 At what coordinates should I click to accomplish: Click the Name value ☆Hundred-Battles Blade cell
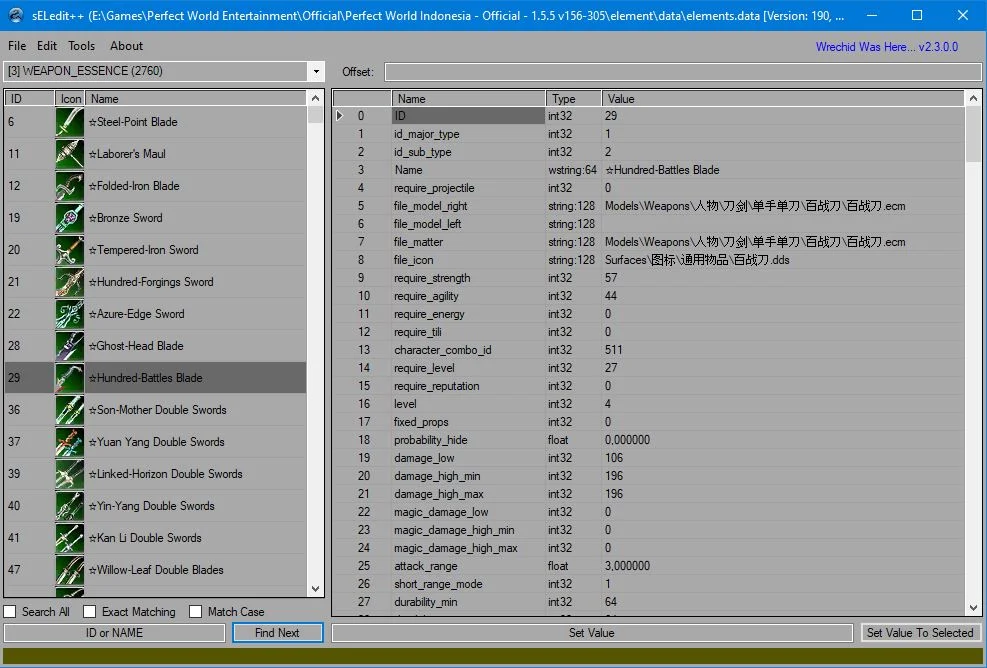click(x=782, y=170)
